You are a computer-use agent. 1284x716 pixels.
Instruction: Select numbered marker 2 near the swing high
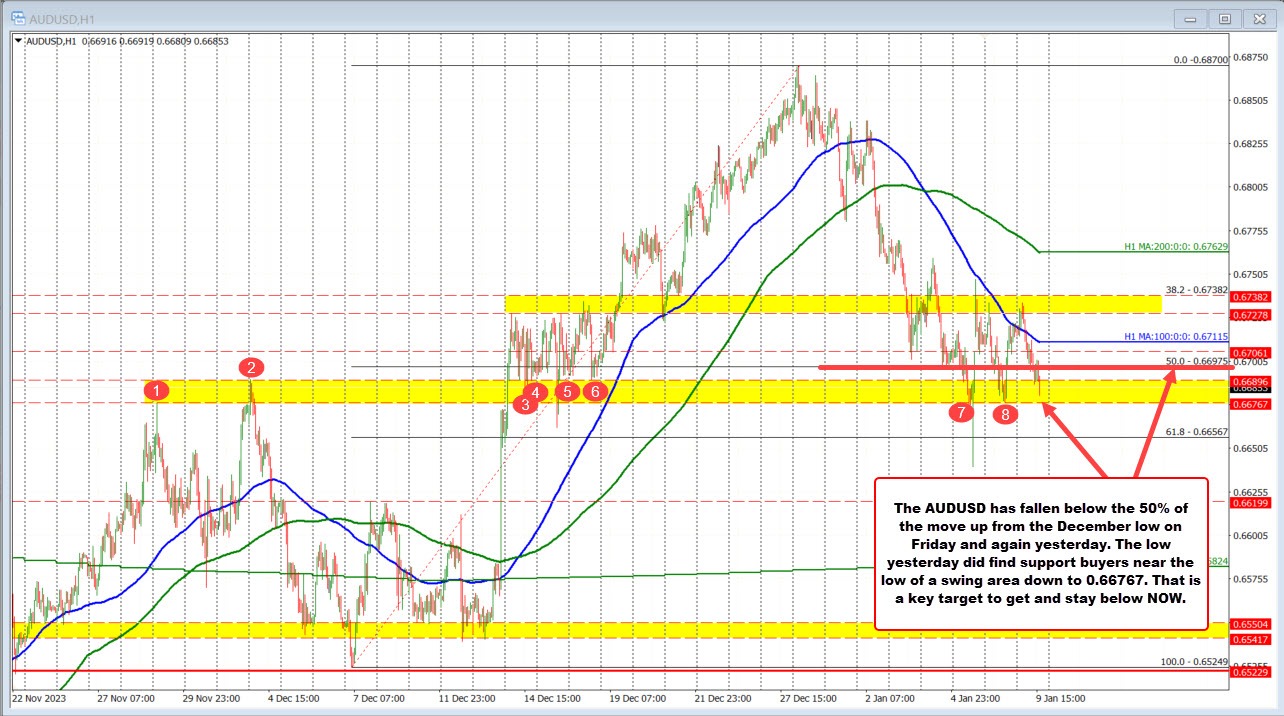coord(250,367)
